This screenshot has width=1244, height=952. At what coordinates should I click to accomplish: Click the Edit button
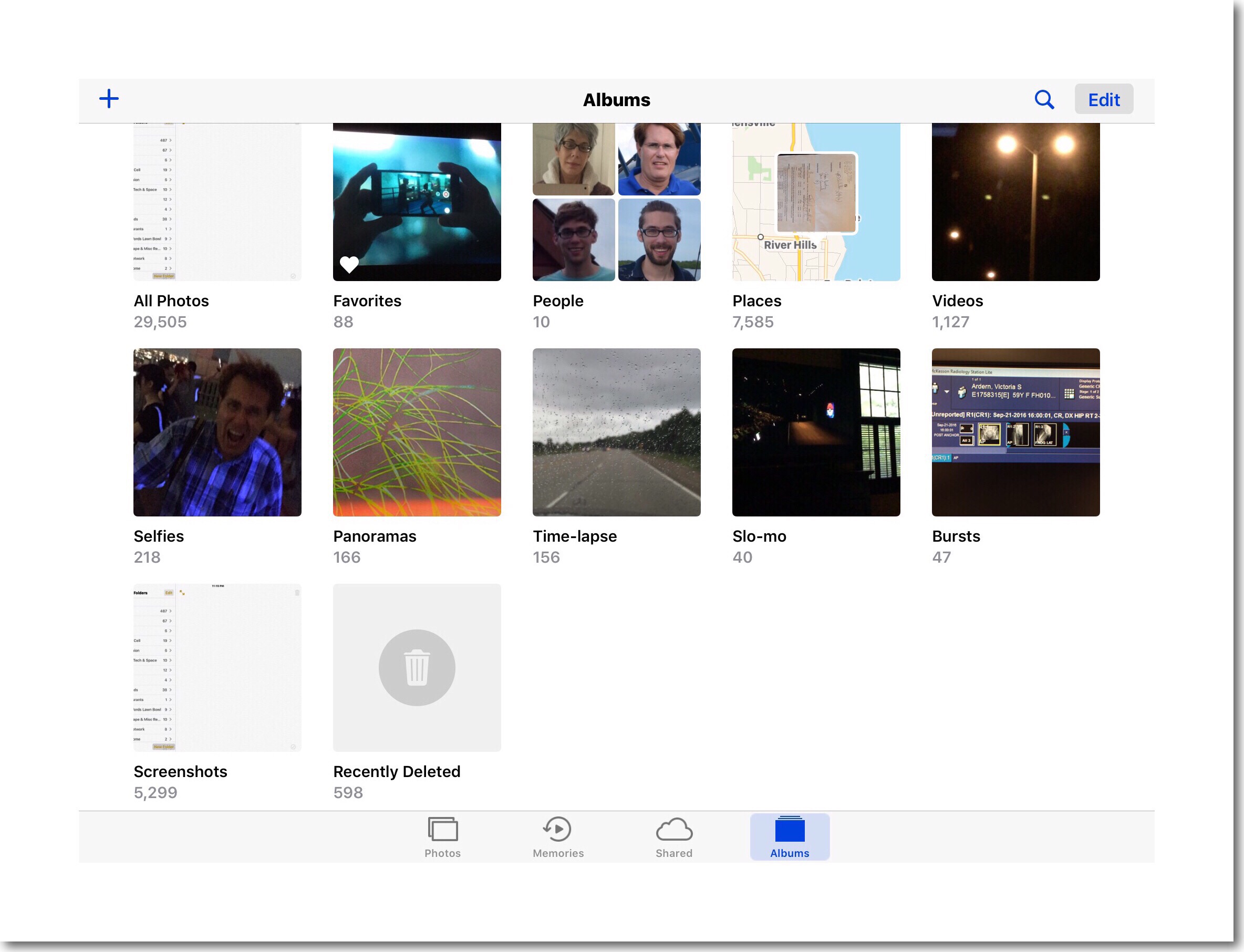coord(1103,99)
